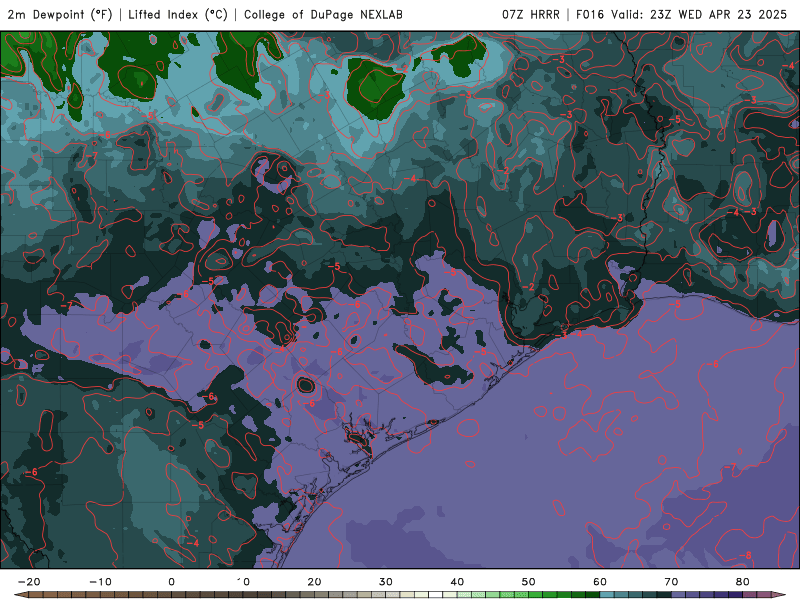Click the '2m Dewpoint (°F)' title text
The height and width of the screenshot is (600, 800).
[x=60, y=15]
